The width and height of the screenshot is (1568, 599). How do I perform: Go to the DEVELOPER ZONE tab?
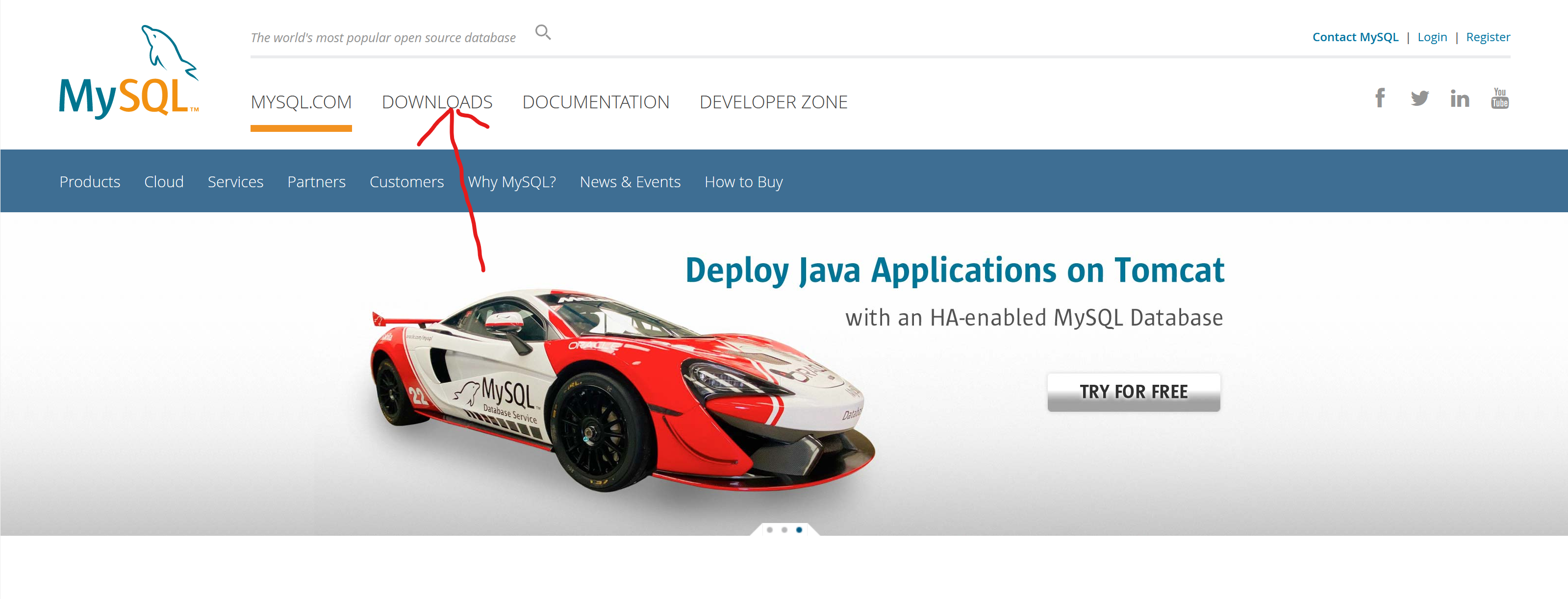click(773, 102)
